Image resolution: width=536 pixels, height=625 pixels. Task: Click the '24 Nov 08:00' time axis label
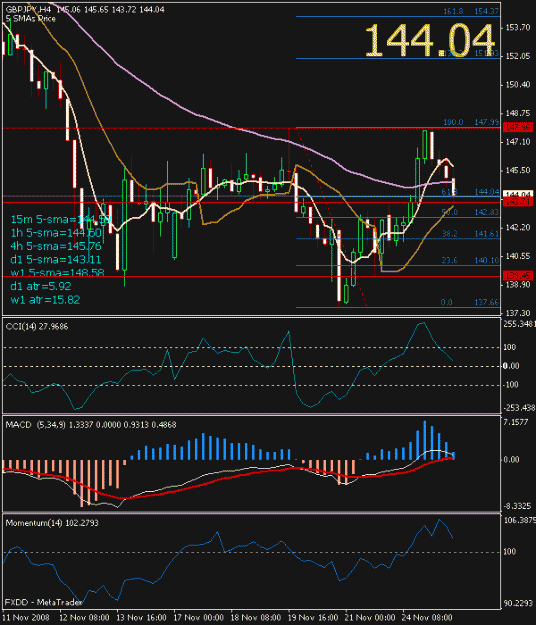pos(427,617)
